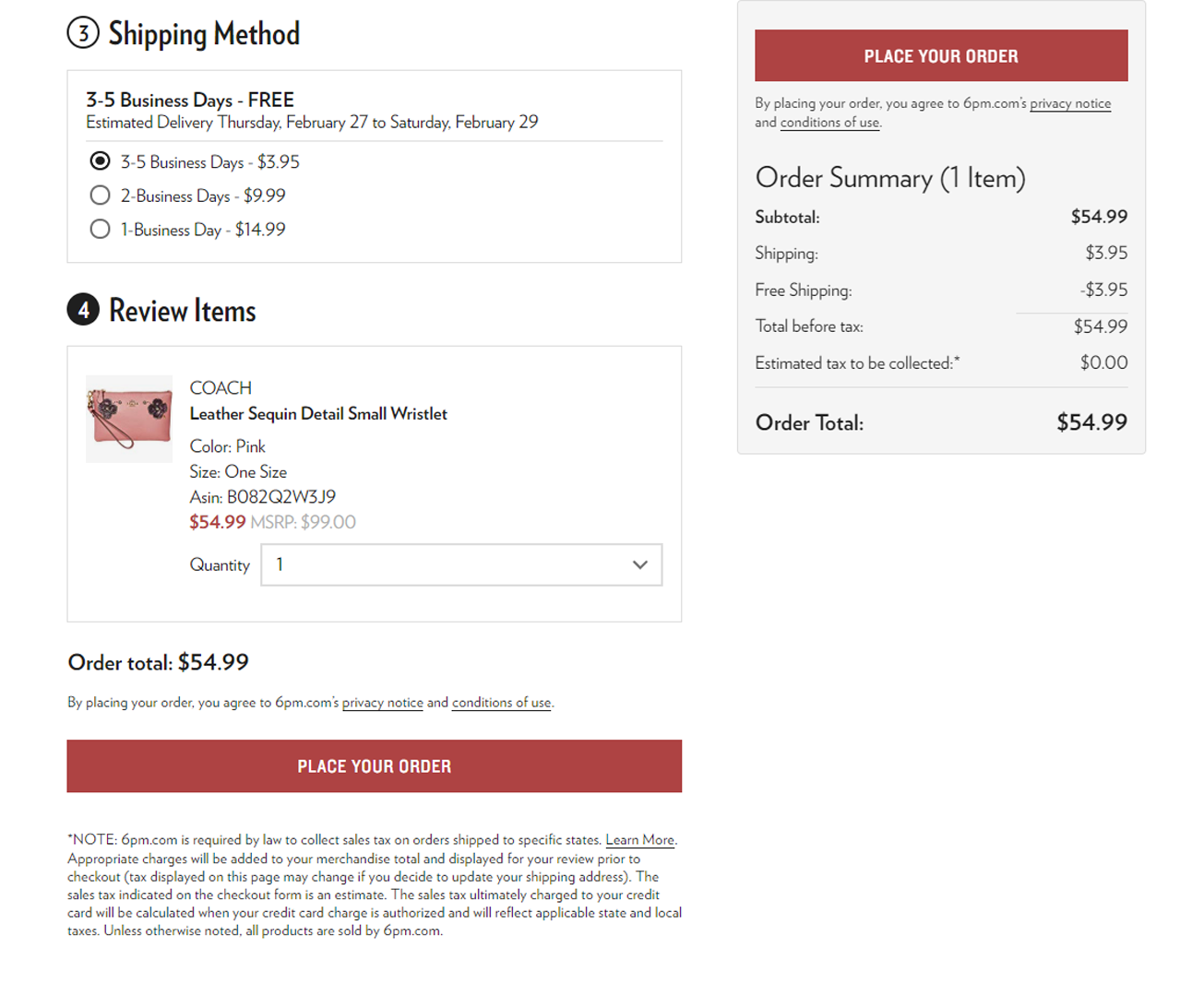The height and width of the screenshot is (996, 1204).
Task: Click top Place Your Order button
Action: coord(941,55)
